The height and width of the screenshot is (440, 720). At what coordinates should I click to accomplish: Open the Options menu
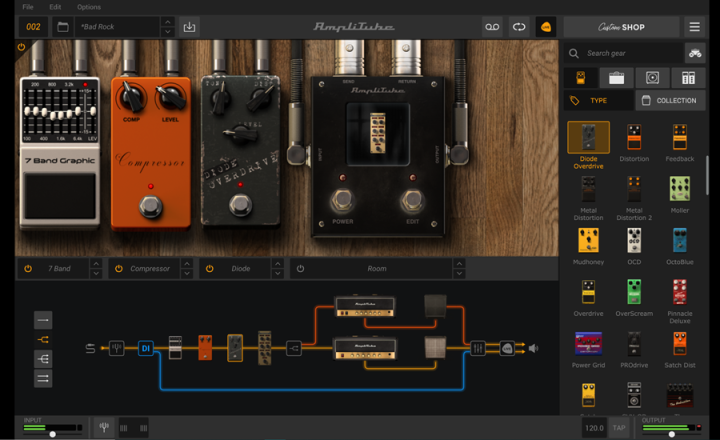click(x=89, y=7)
